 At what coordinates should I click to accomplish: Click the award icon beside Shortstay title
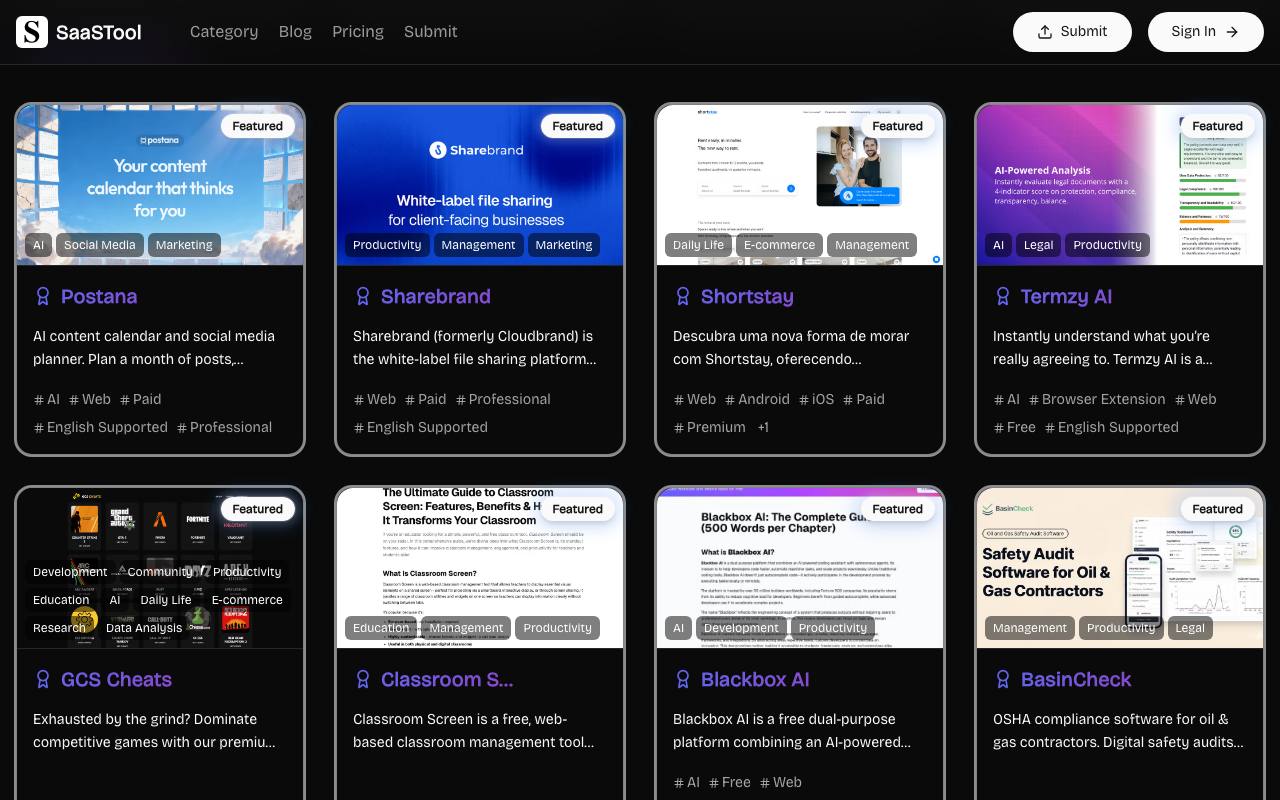coord(683,296)
